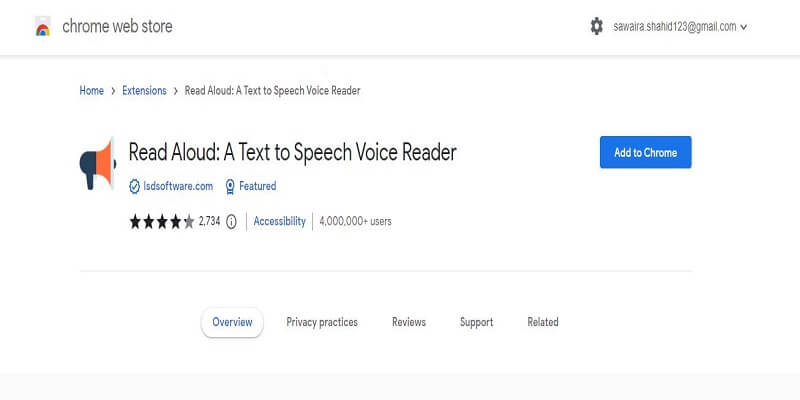Click the chrome web store title text
This screenshot has height=400, width=800.
coord(117,26)
